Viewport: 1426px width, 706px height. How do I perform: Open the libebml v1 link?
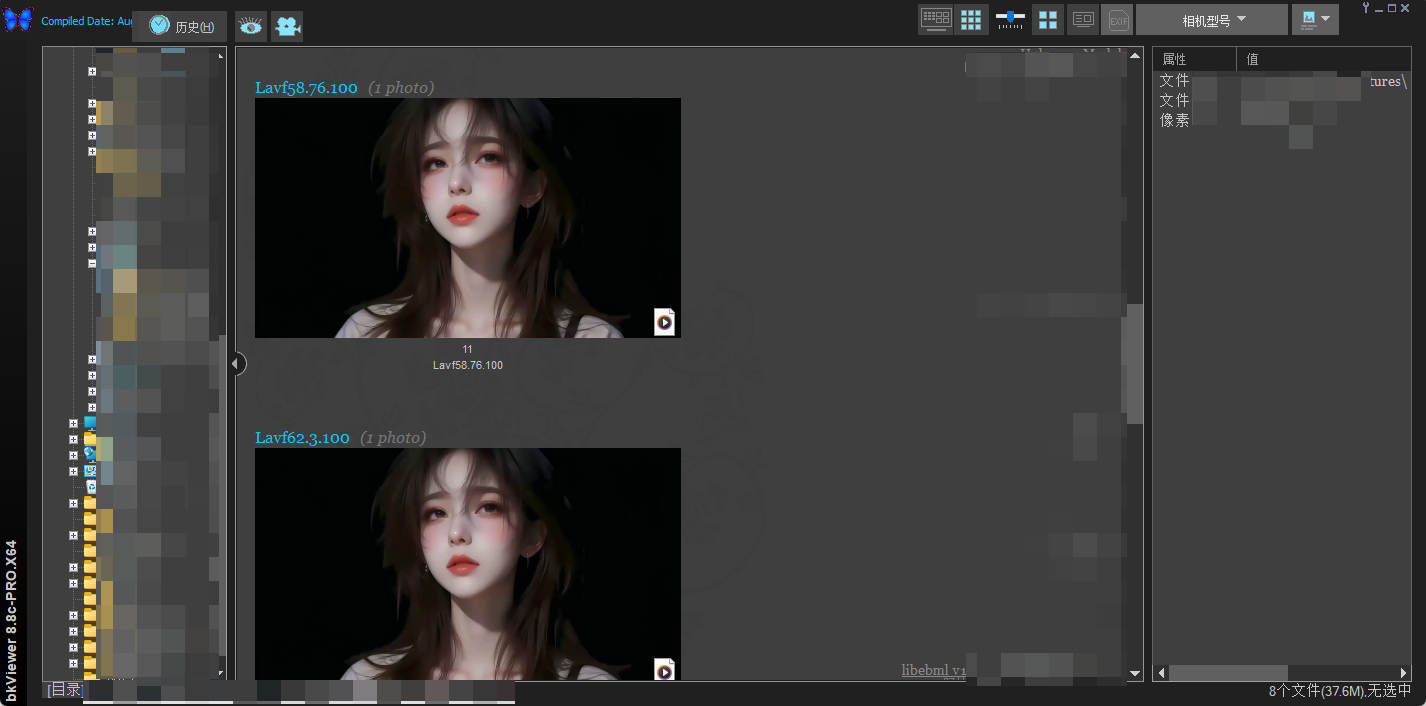coord(933,670)
